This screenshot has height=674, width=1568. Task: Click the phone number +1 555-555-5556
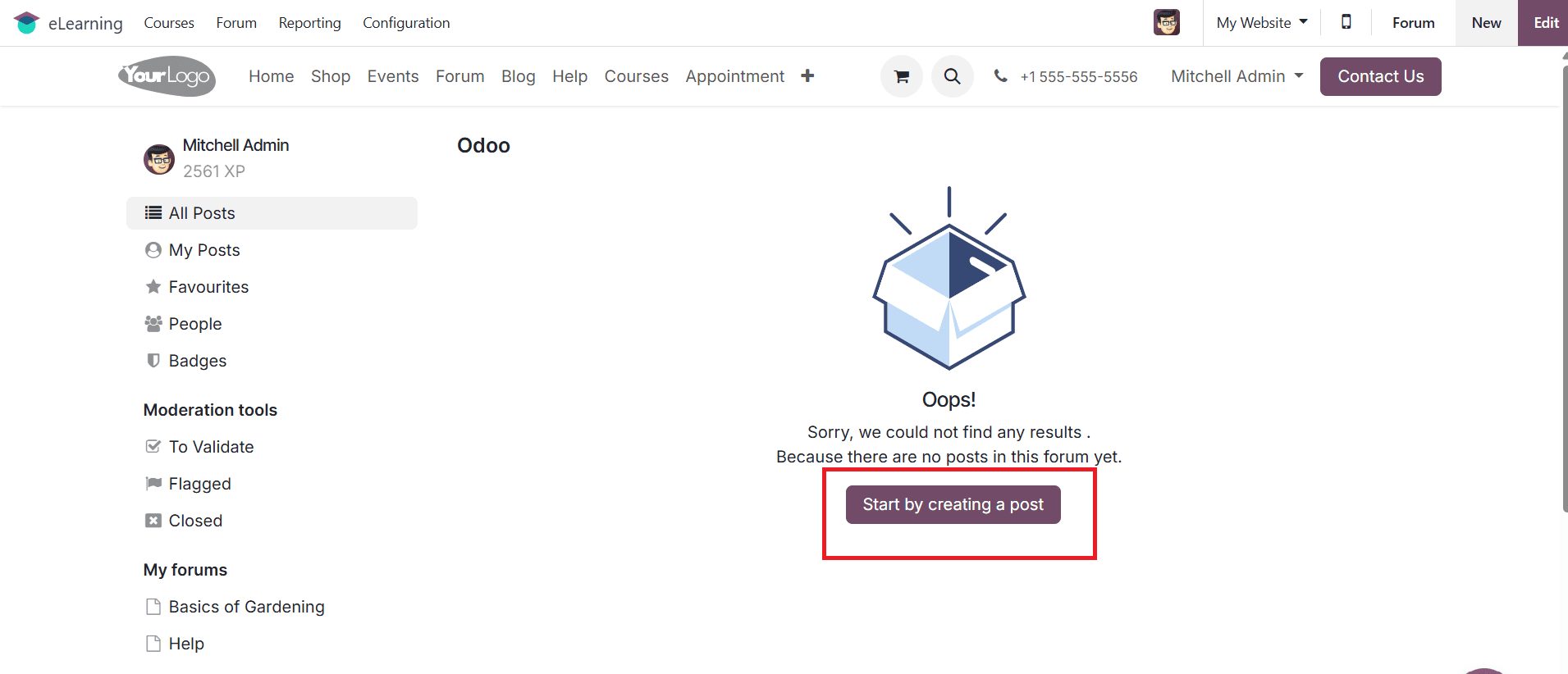click(1078, 76)
